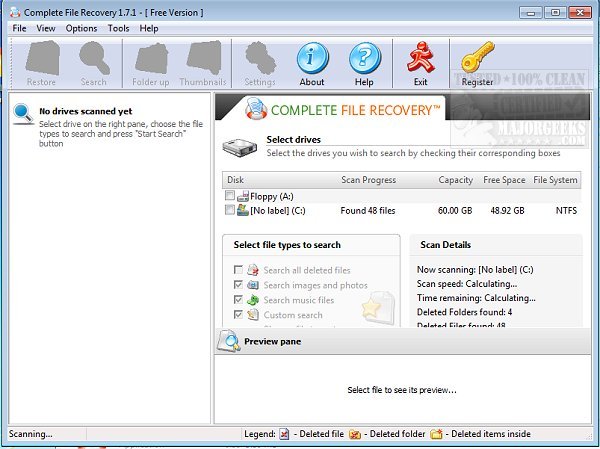Screen dimensions: 600x449
Task: Click Time remaining: Calculating... text
Action: [476, 298]
